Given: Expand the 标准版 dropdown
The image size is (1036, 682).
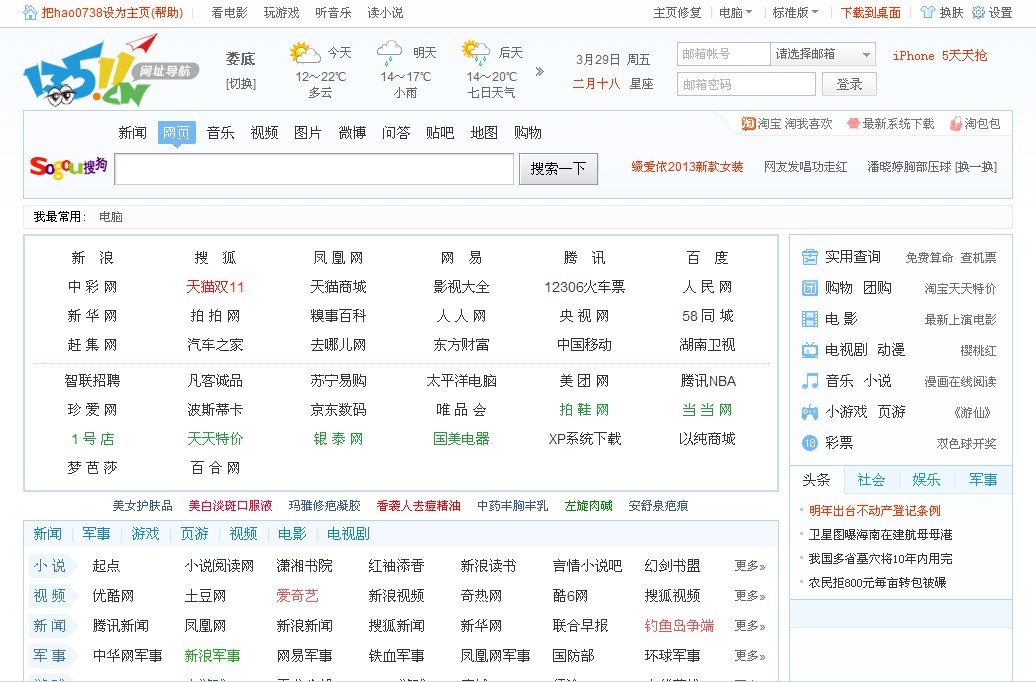Looking at the screenshot, I should (794, 14).
